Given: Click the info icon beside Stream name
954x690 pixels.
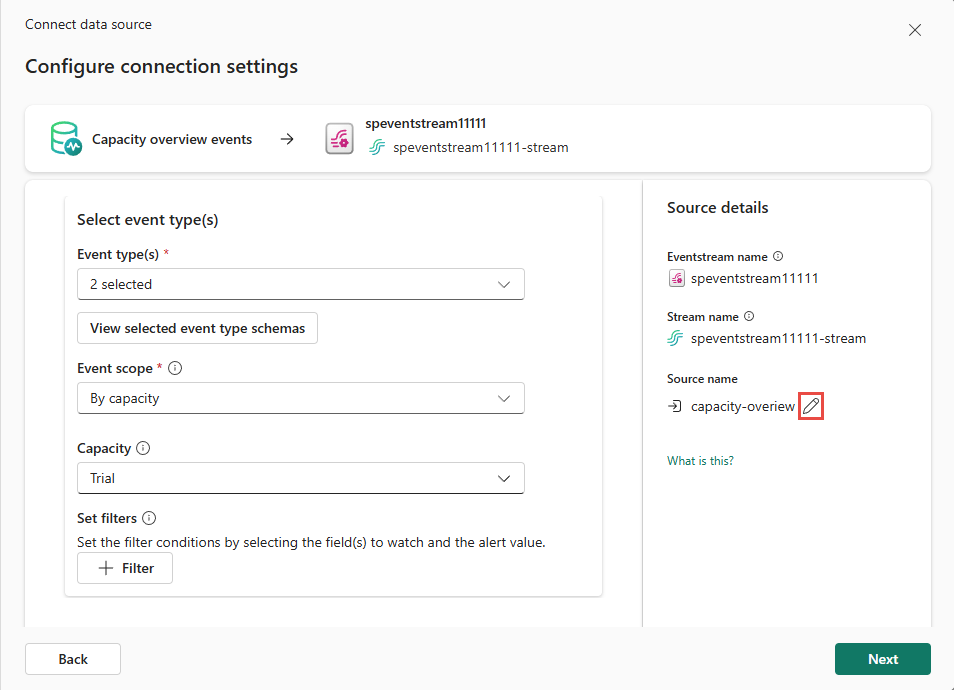Looking at the screenshot, I should 749,316.
